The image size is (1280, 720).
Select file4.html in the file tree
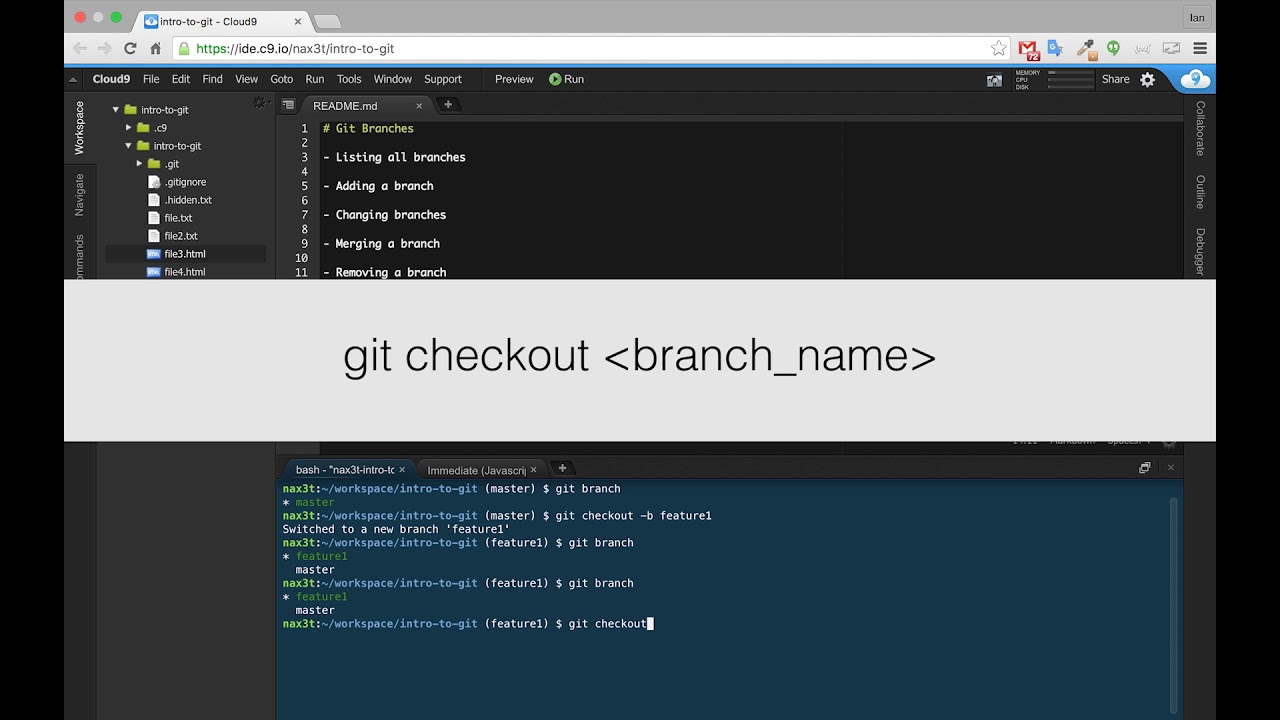(x=185, y=272)
